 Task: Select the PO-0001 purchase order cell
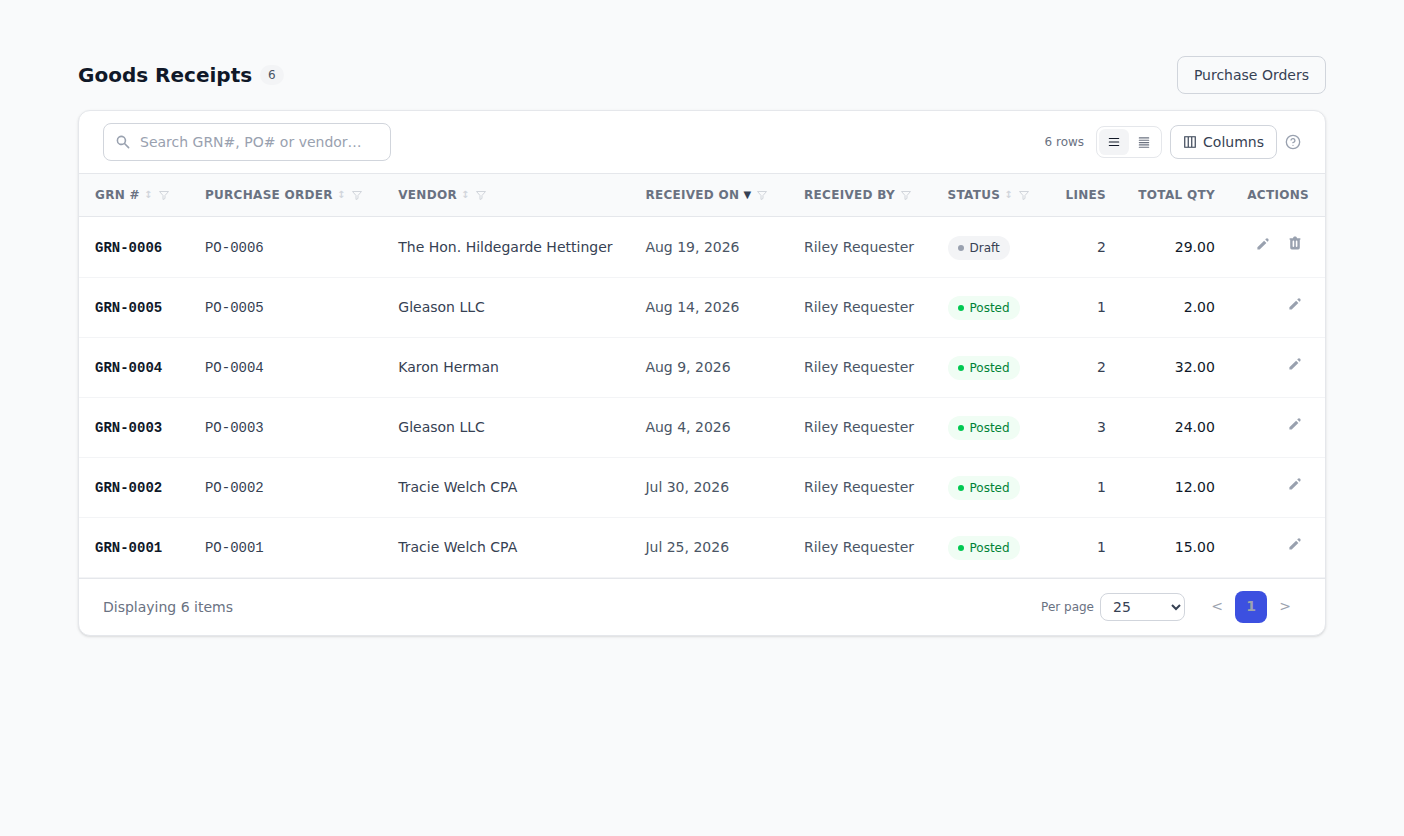click(234, 548)
